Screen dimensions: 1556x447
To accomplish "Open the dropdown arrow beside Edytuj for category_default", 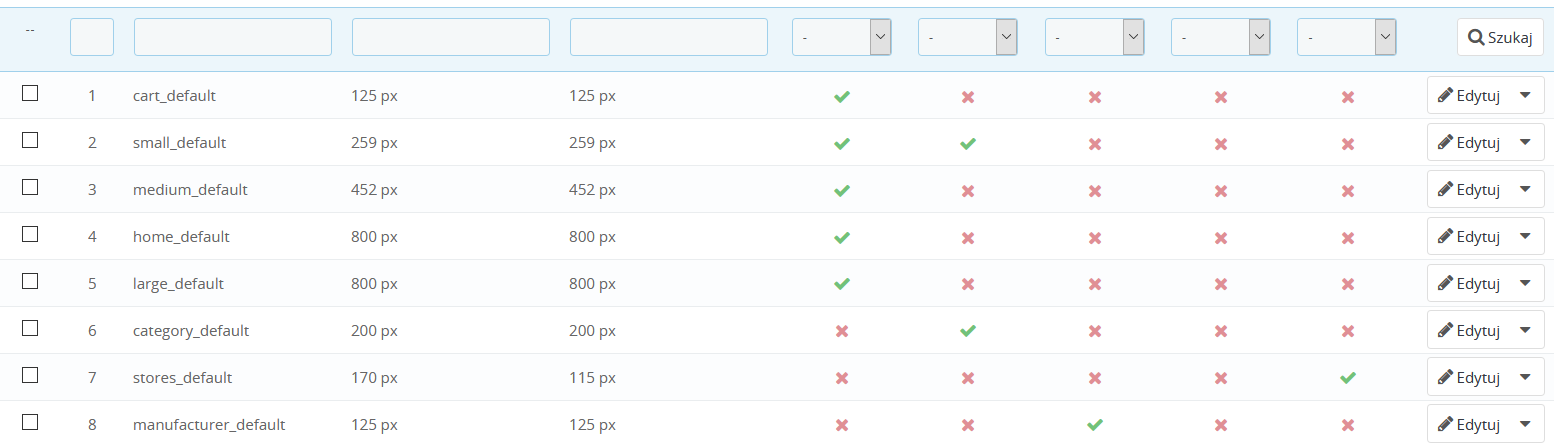I will coord(1525,331).
